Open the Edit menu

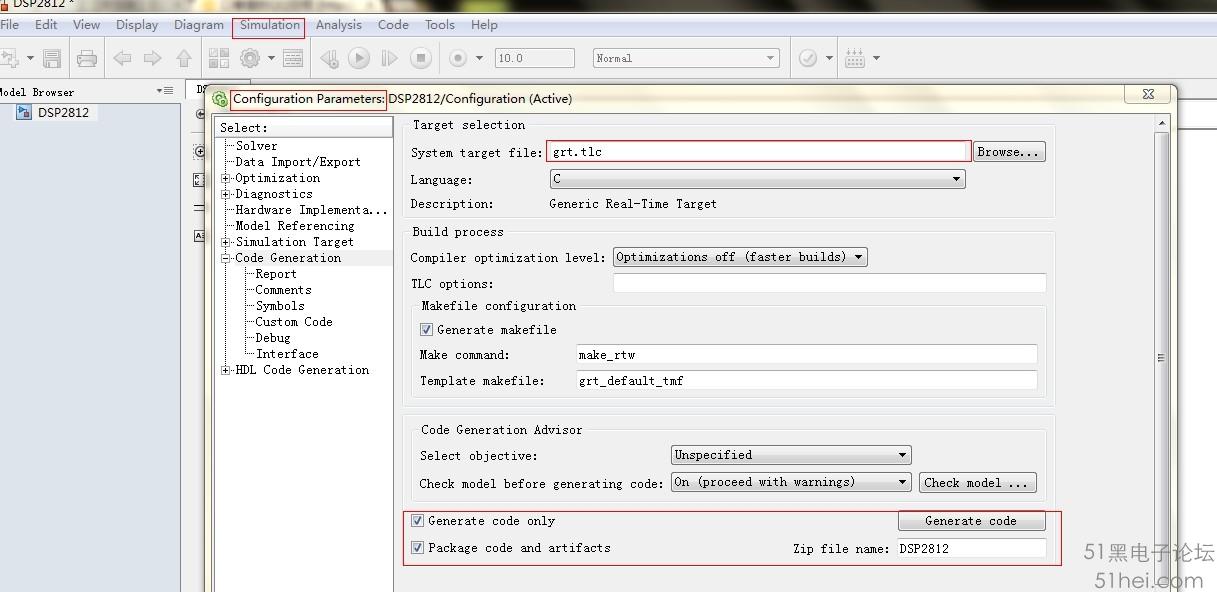point(46,25)
